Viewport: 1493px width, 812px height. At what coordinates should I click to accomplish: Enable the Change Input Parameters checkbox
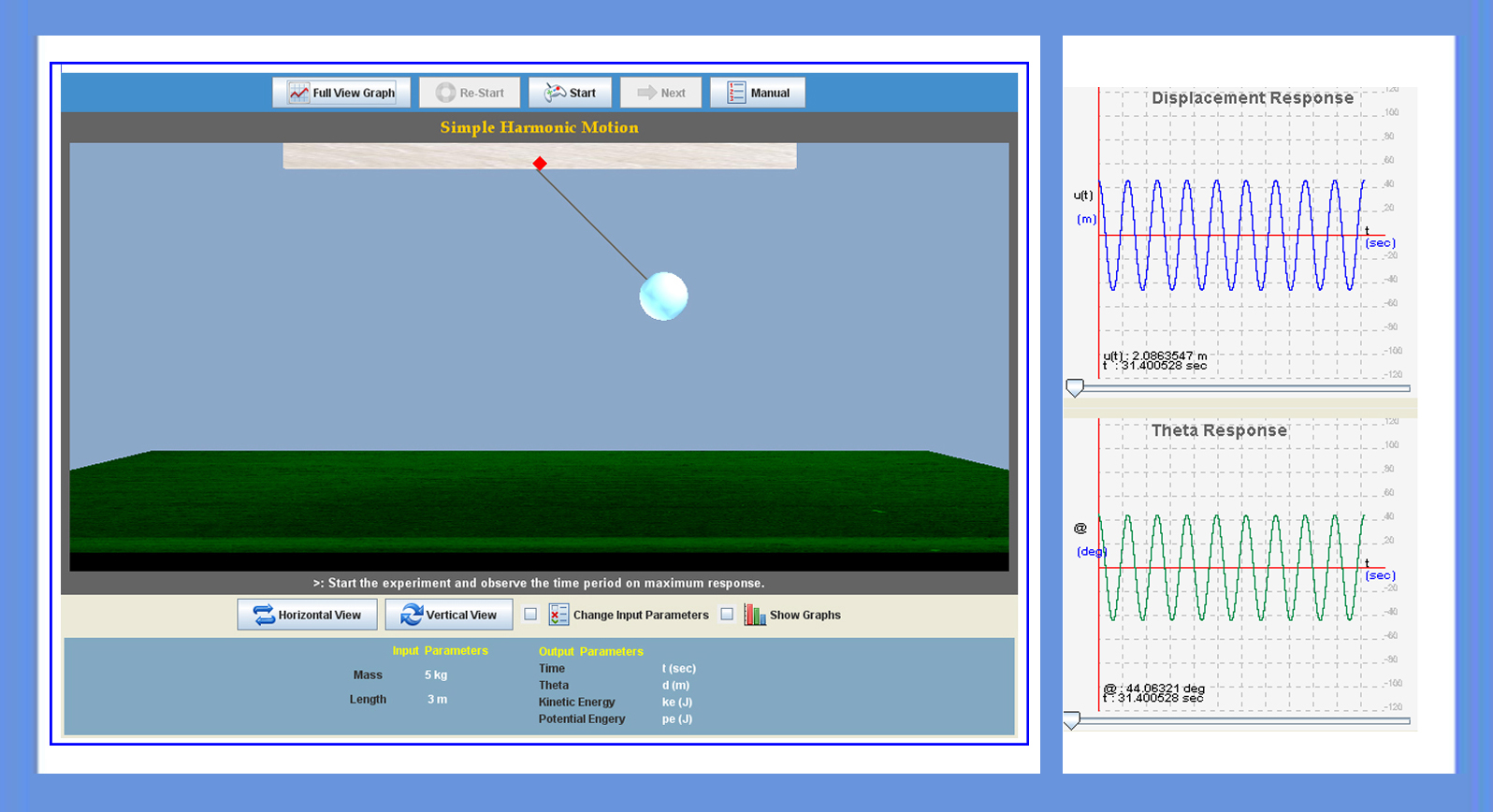coord(530,615)
